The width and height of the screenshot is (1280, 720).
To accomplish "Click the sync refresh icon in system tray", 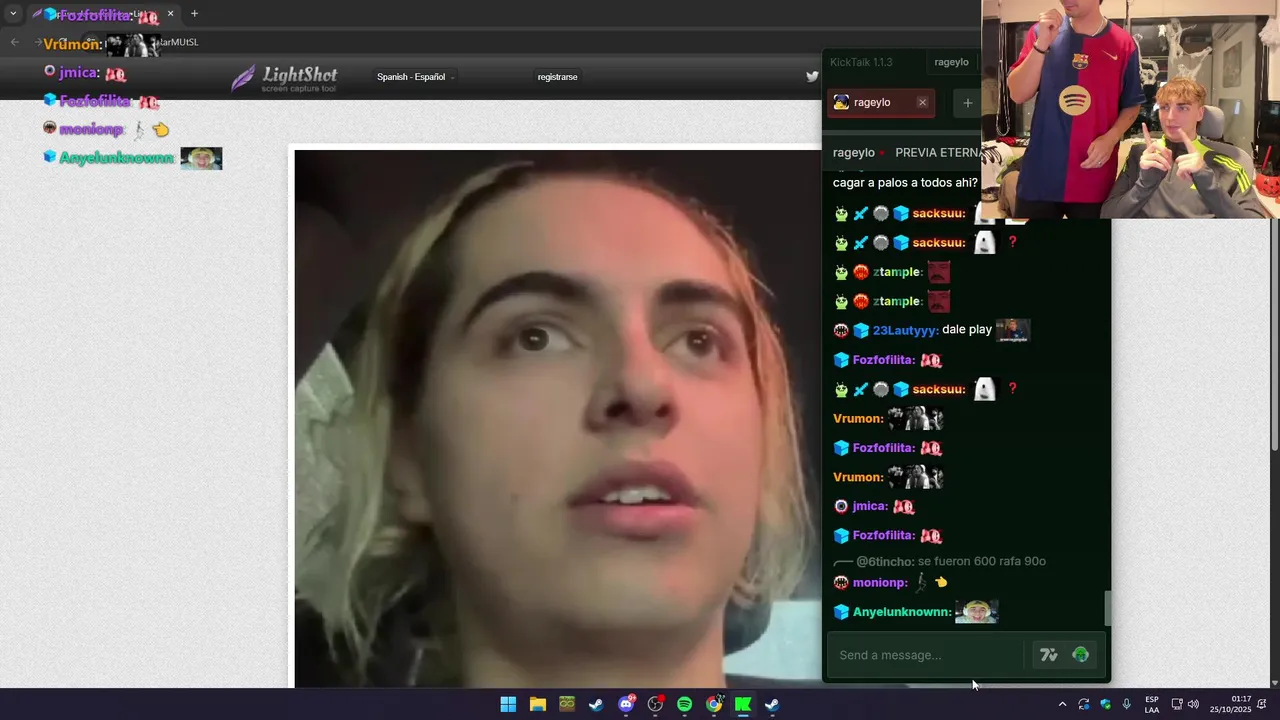I will pyautogui.click(x=1084, y=704).
